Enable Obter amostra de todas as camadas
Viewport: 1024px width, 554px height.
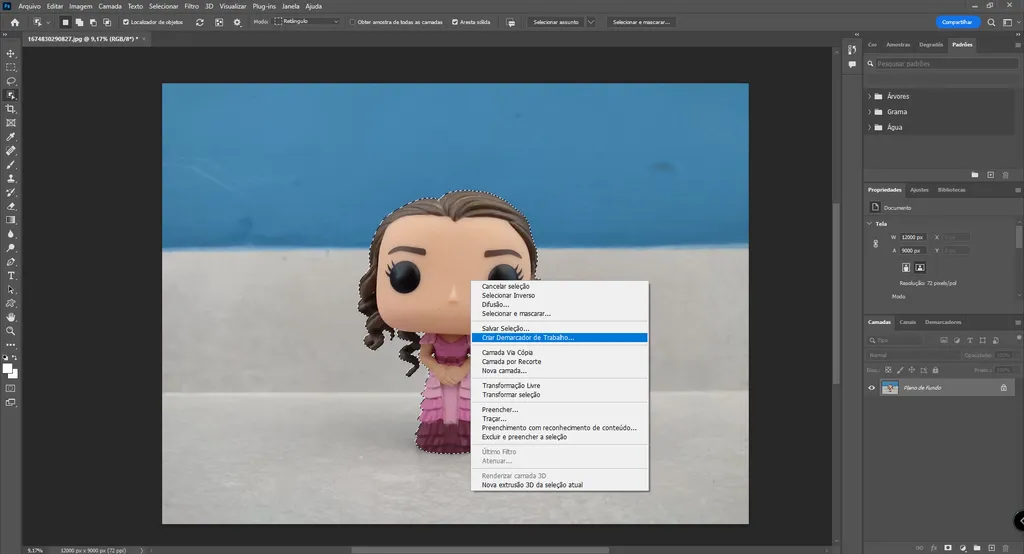click(352, 22)
